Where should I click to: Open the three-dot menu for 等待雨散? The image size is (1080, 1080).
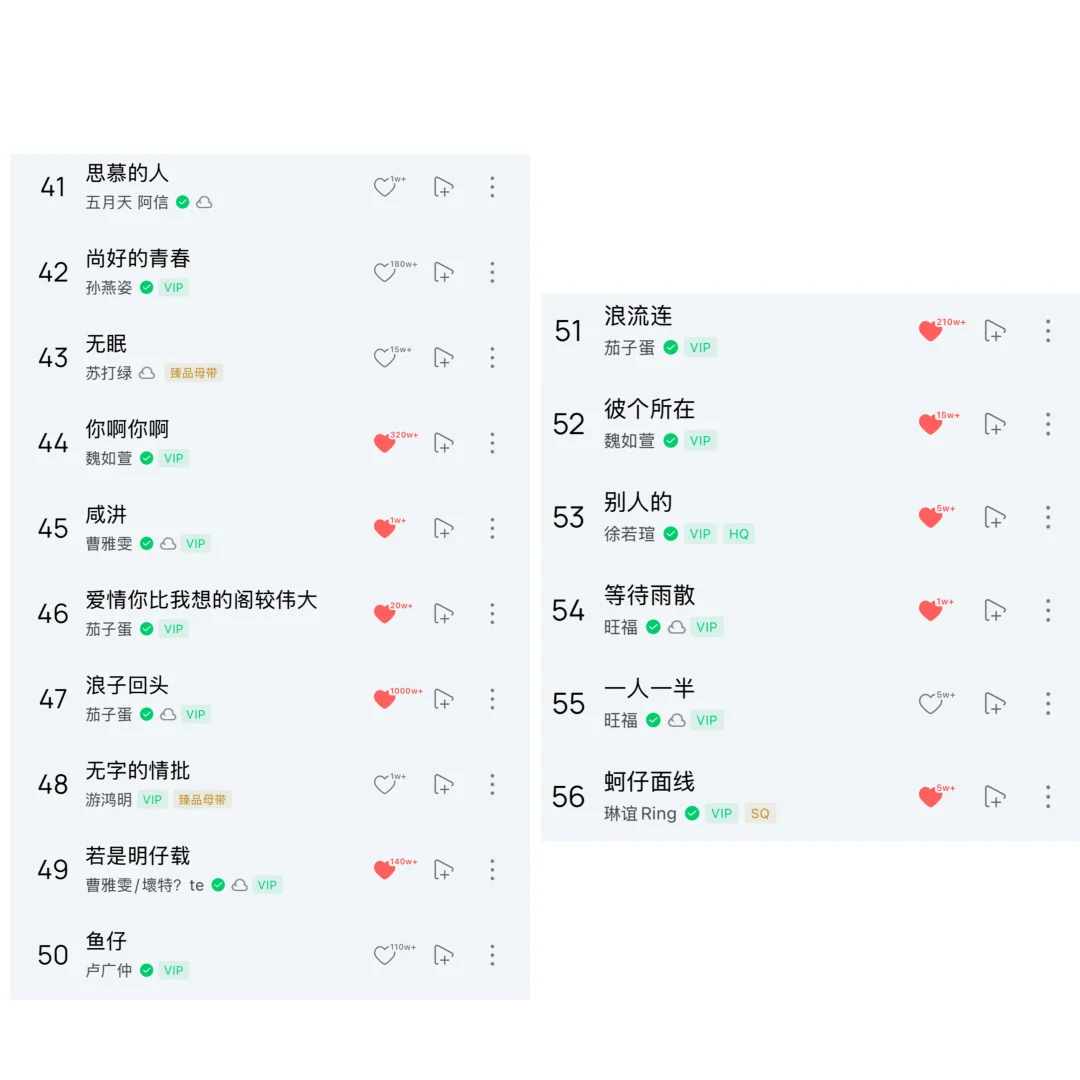1048,610
